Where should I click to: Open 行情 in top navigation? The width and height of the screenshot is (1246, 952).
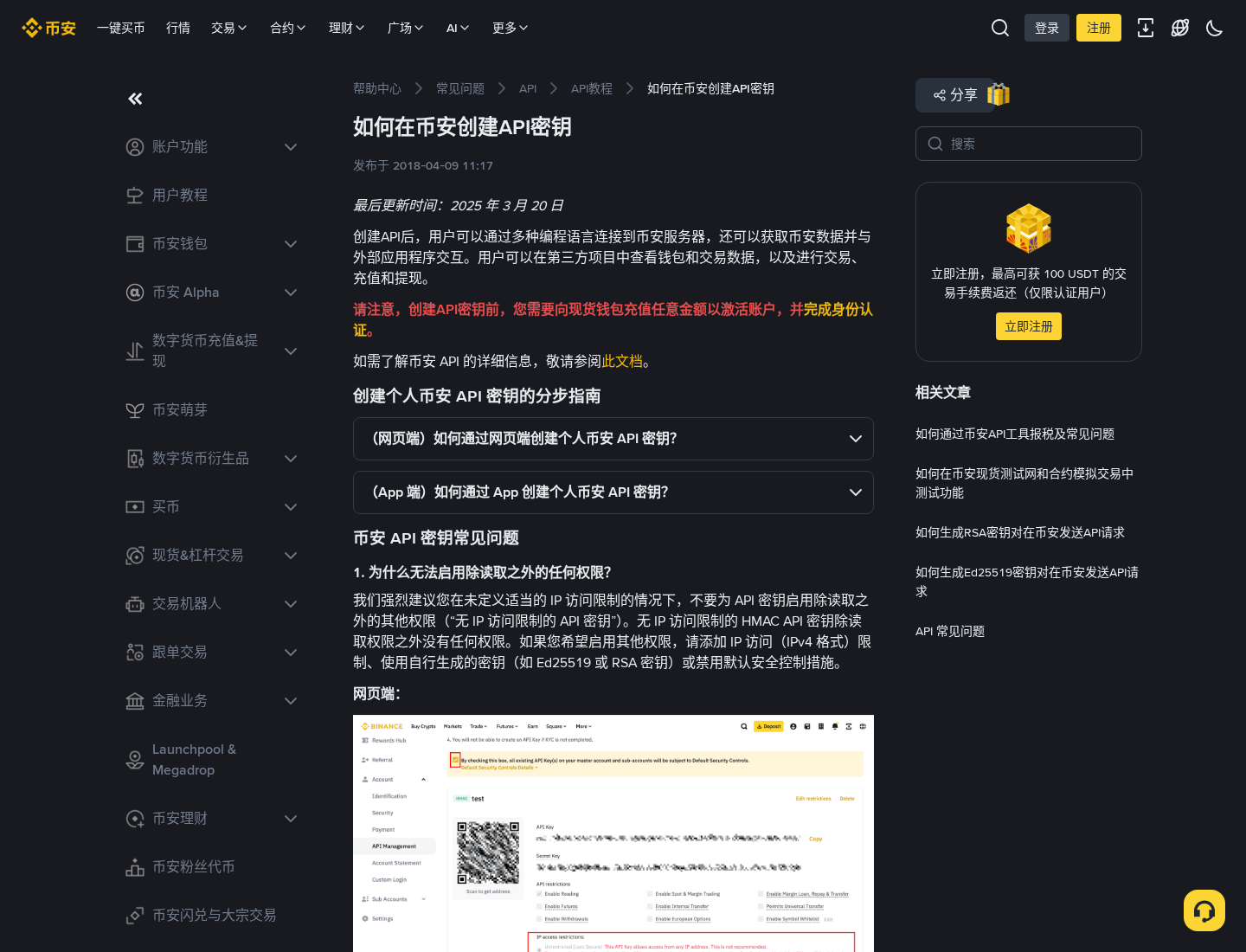click(x=178, y=28)
